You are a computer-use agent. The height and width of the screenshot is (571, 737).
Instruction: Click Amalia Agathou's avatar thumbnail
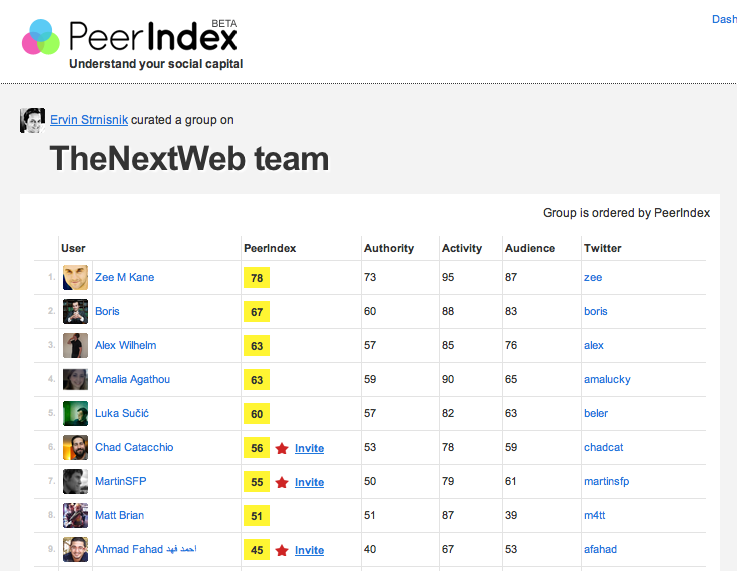coord(75,379)
